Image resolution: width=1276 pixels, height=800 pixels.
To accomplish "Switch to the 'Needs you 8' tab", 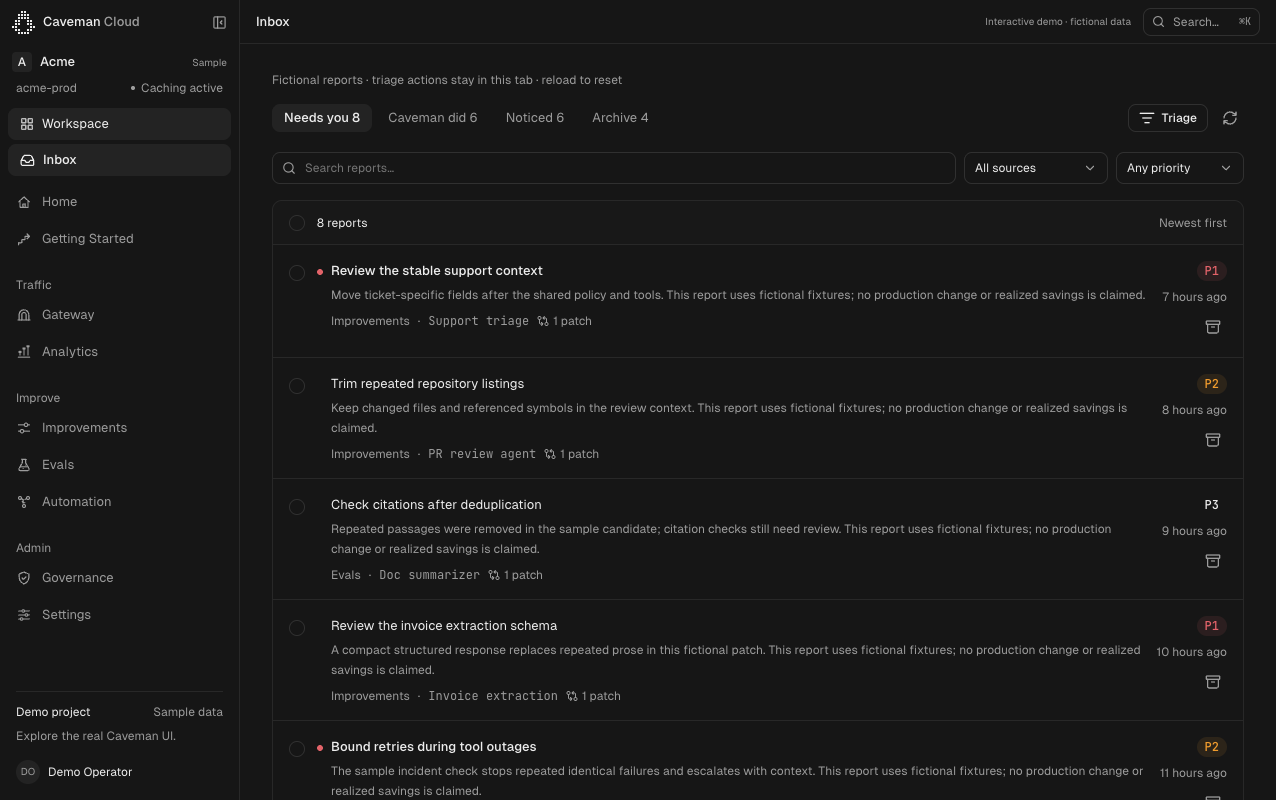I will [x=322, y=118].
